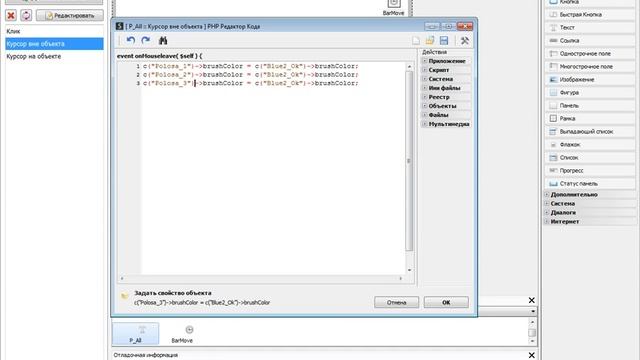Click code line 2 with Polosa_2

pyautogui.click(x=251, y=75)
